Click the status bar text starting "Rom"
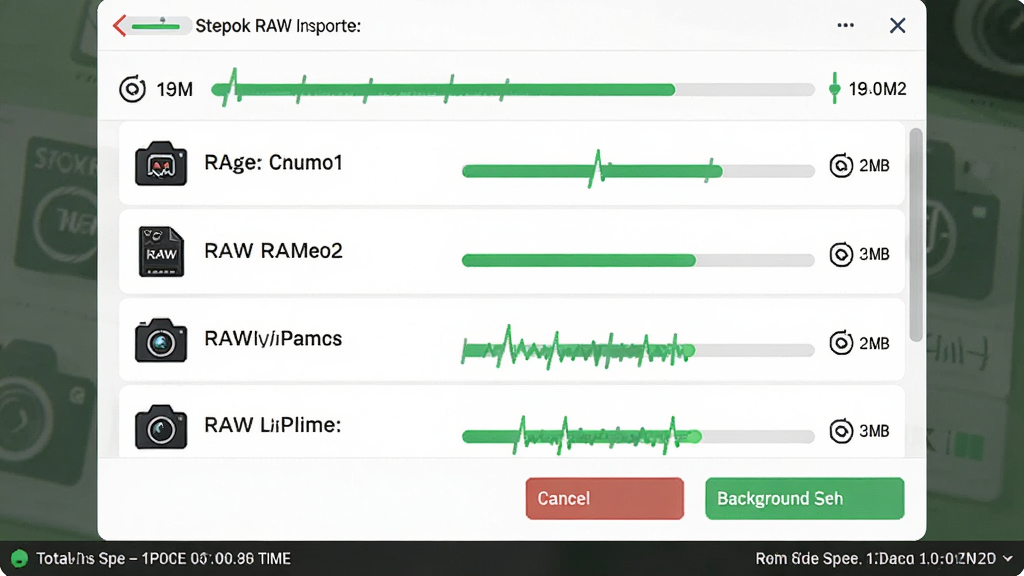The width and height of the screenshot is (1024, 576). pos(876,559)
